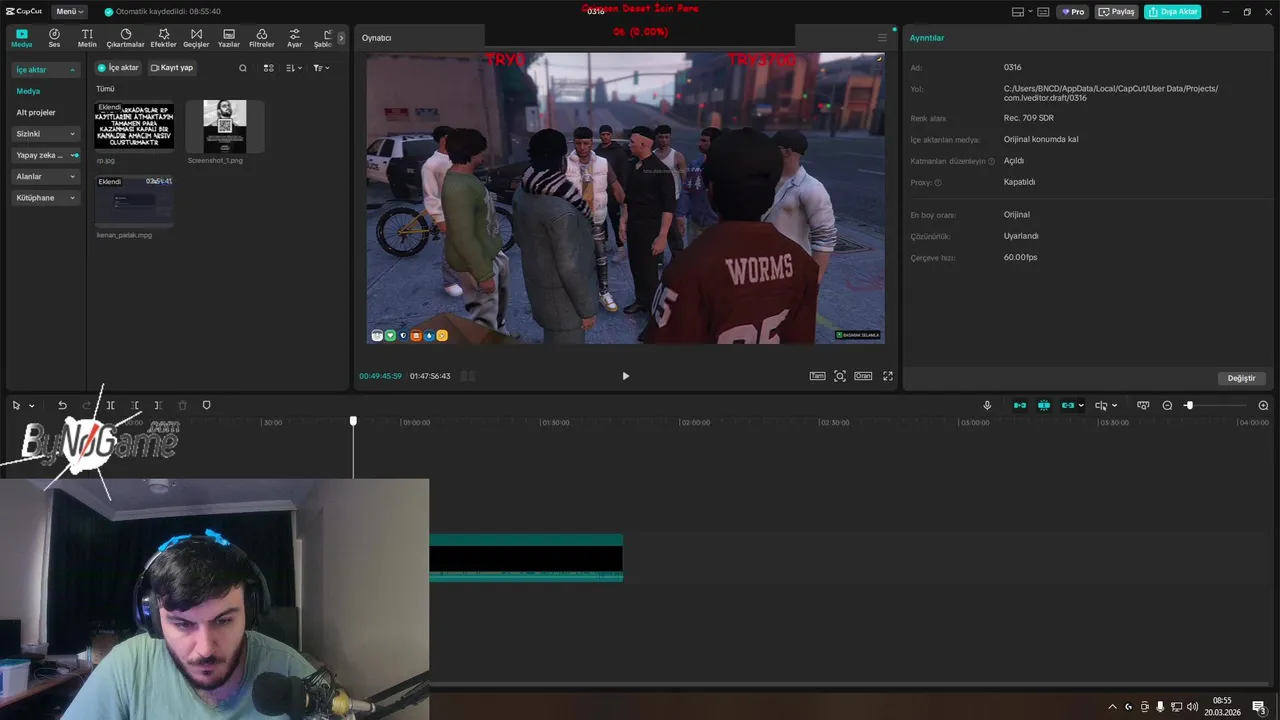Image resolution: width=1280 pixels, height=720 pixels.
Task: Click the Pro upgrade button
Action: click(x=1074, y=12)
